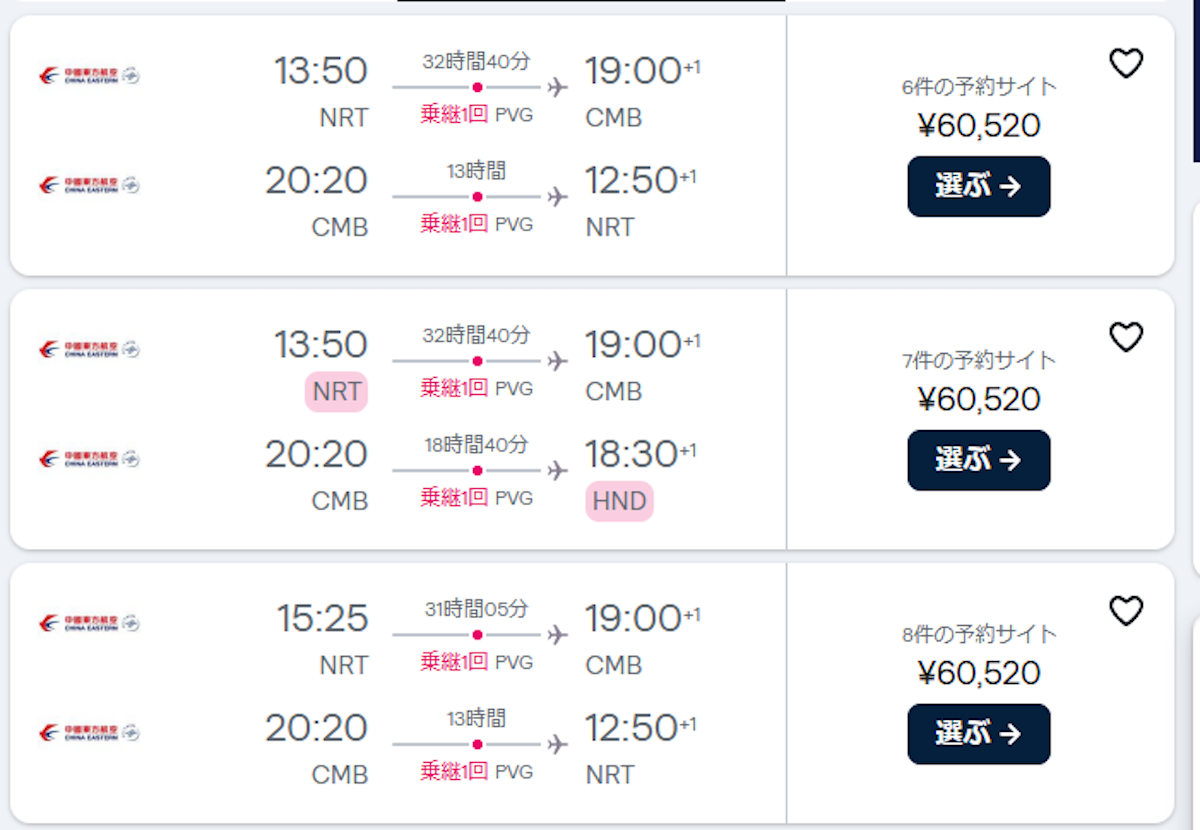Save the first flight with the heart icon
This screenshot has height=830, width=1200.
tap(1126, 64)
